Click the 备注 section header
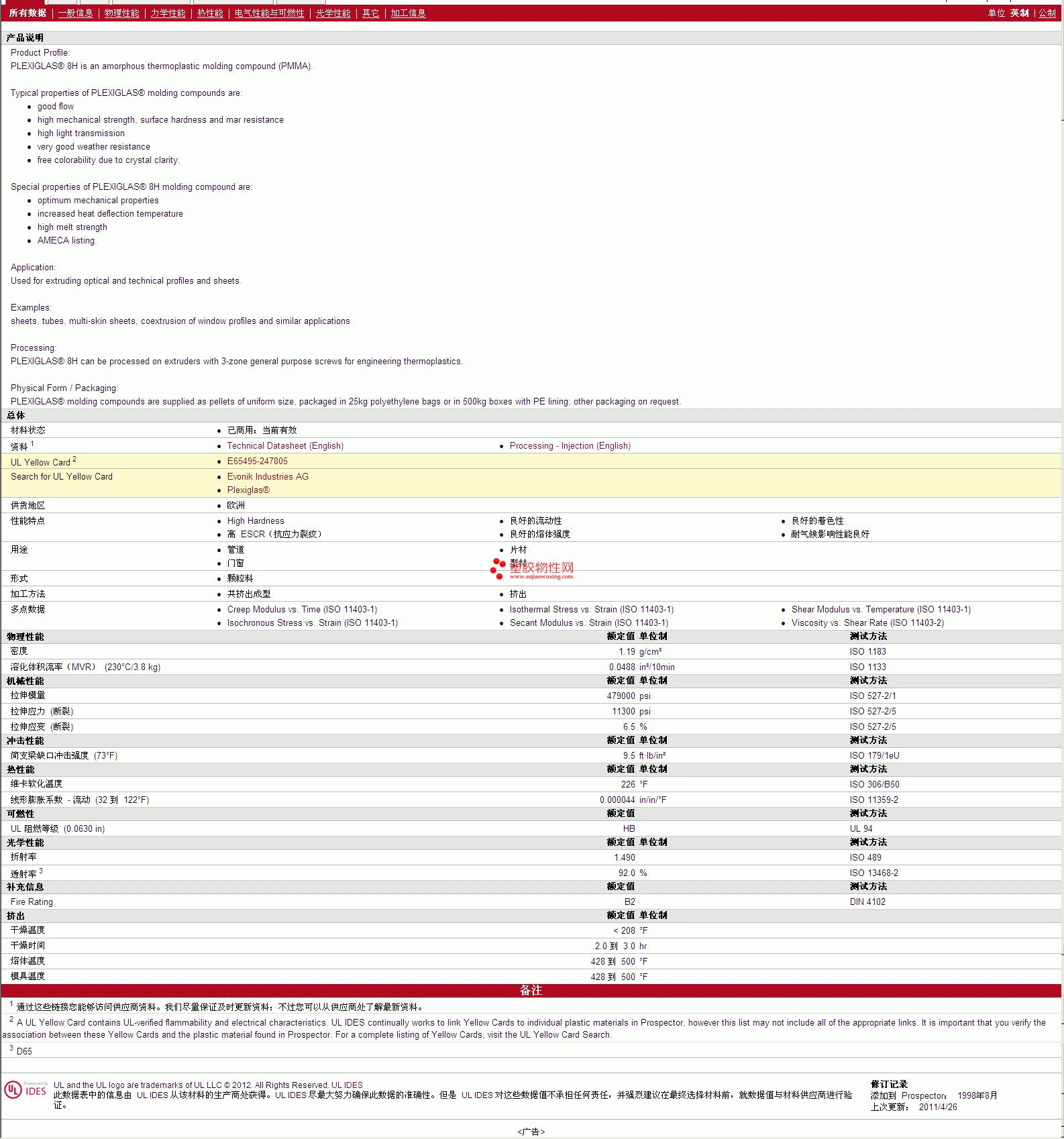 [x=531, y=991]
